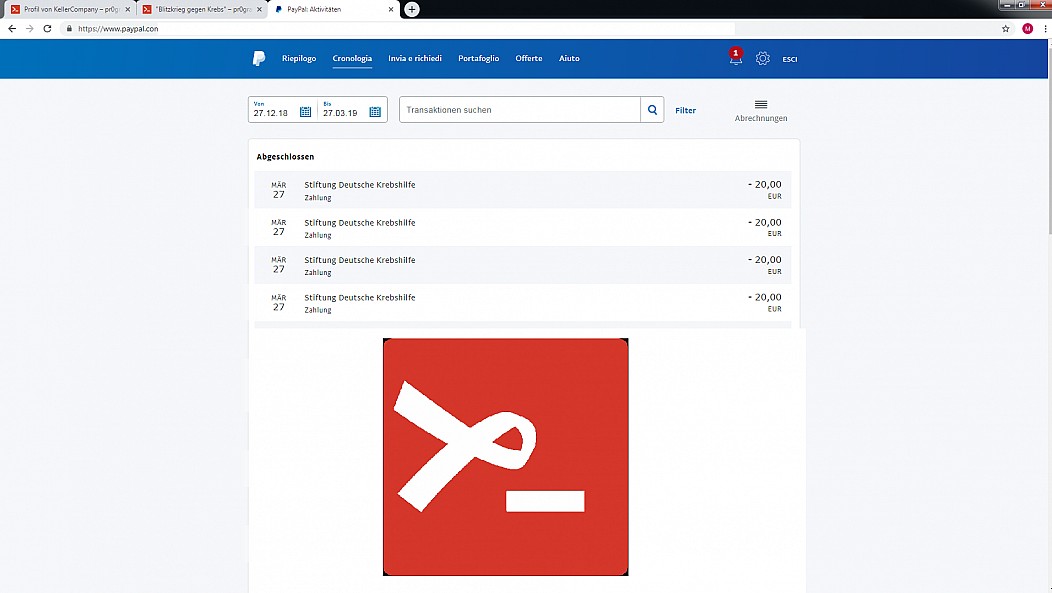Open the Chrome profile avatar
1052x593 pixels.
pyautogui.click(x=1027, y=29)
